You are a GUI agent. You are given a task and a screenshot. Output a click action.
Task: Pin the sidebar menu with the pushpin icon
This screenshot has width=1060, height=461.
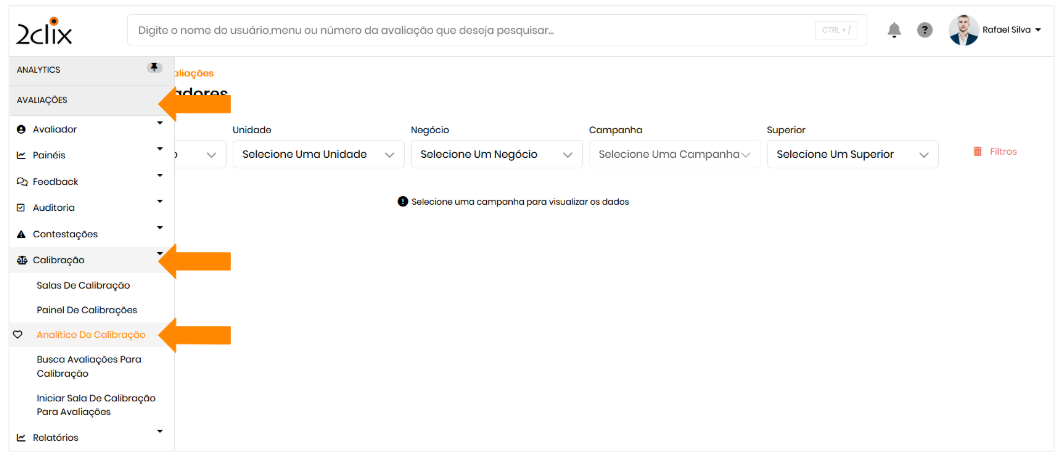154,67
